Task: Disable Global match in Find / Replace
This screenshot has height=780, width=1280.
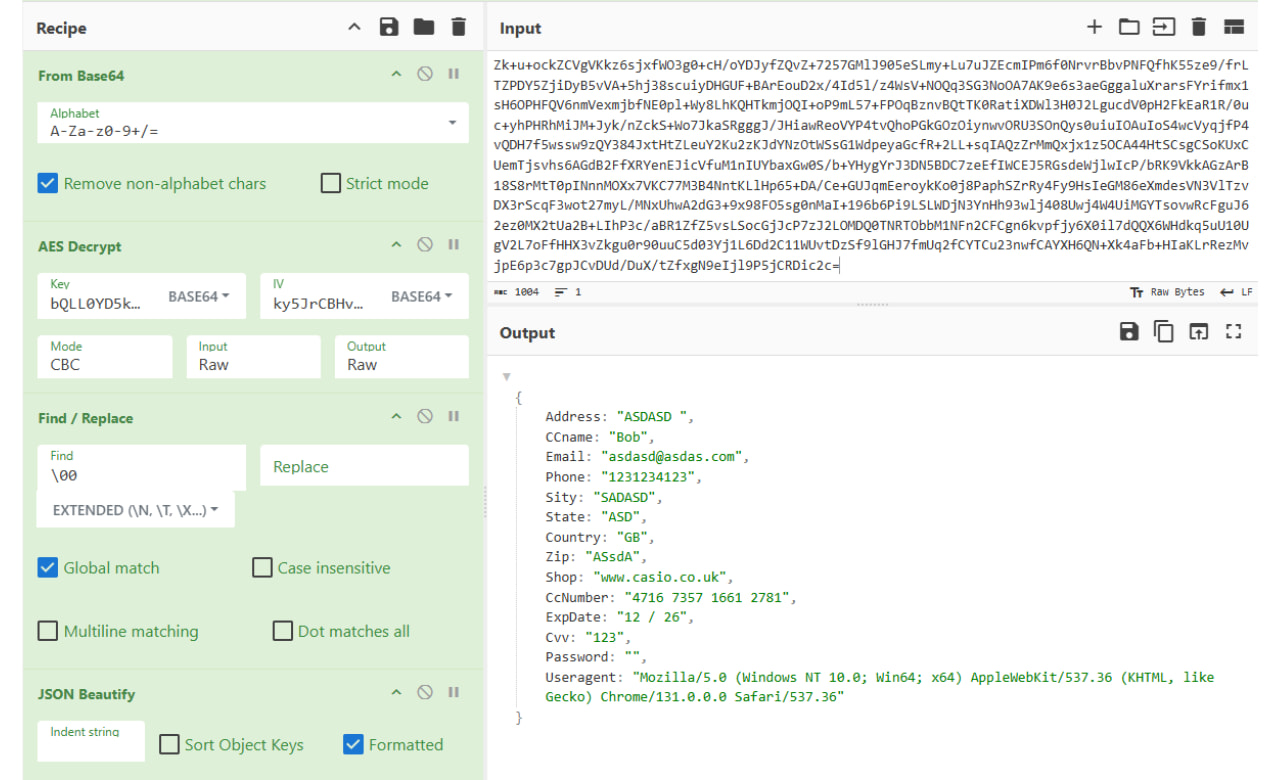Action: tap(47, 567)
